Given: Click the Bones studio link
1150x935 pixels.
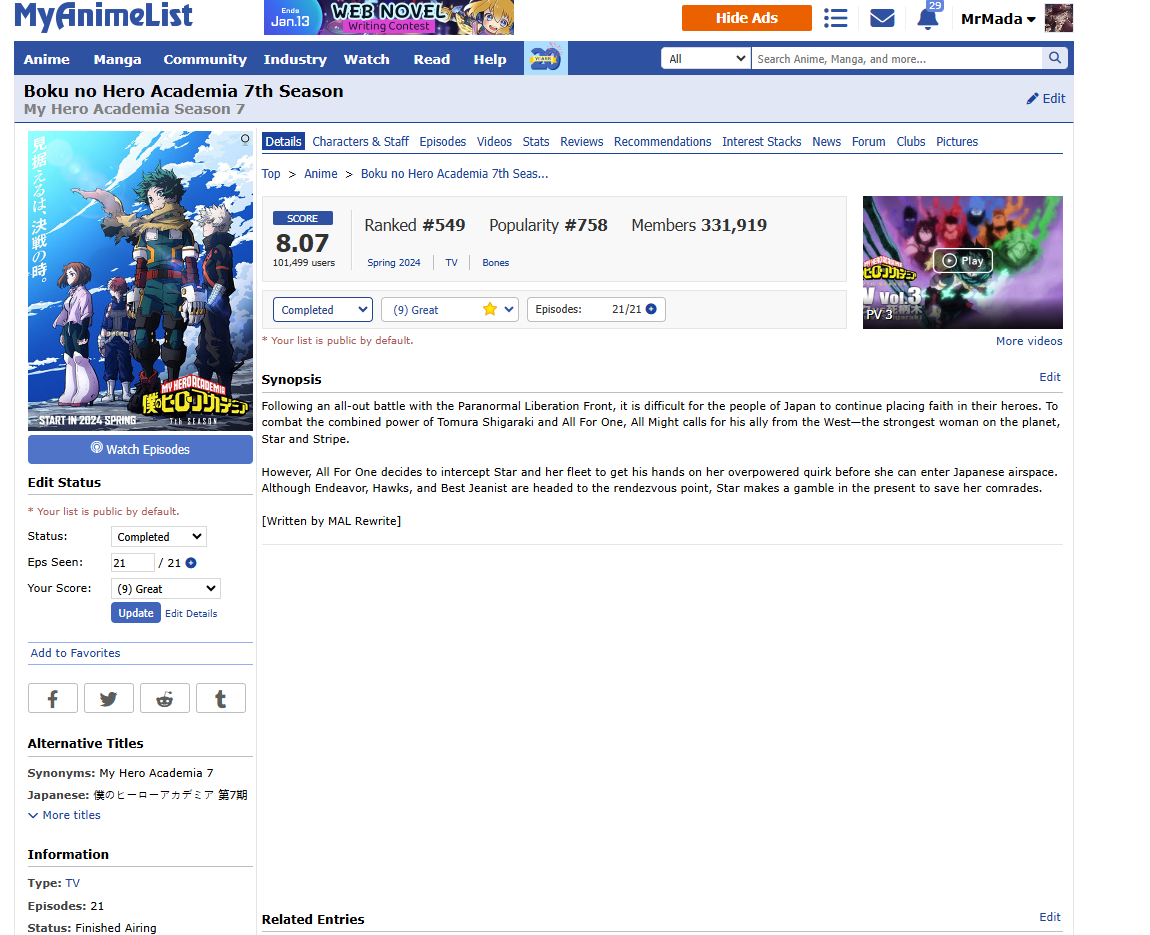Looking at the screenshot, I should click(x=496, y=263).
